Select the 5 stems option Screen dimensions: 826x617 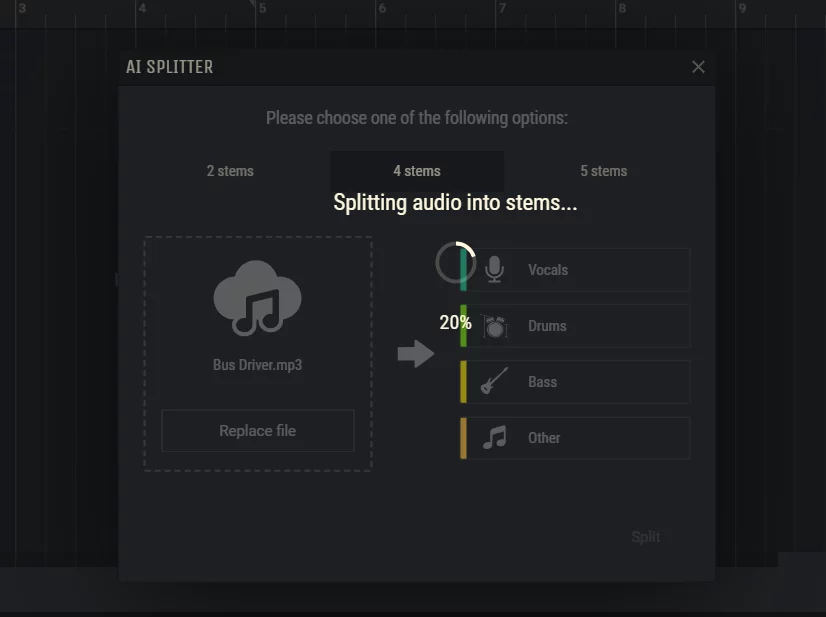pyautogui.click(x=604, y=171)
